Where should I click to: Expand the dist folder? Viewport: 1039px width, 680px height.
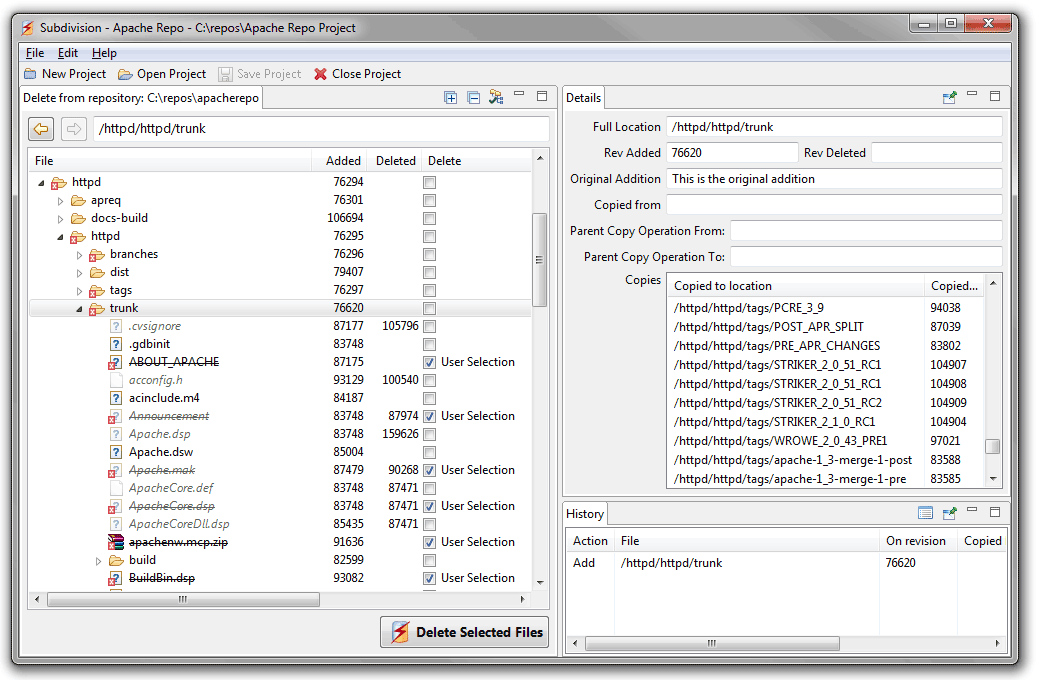click(x=80, y=273)
